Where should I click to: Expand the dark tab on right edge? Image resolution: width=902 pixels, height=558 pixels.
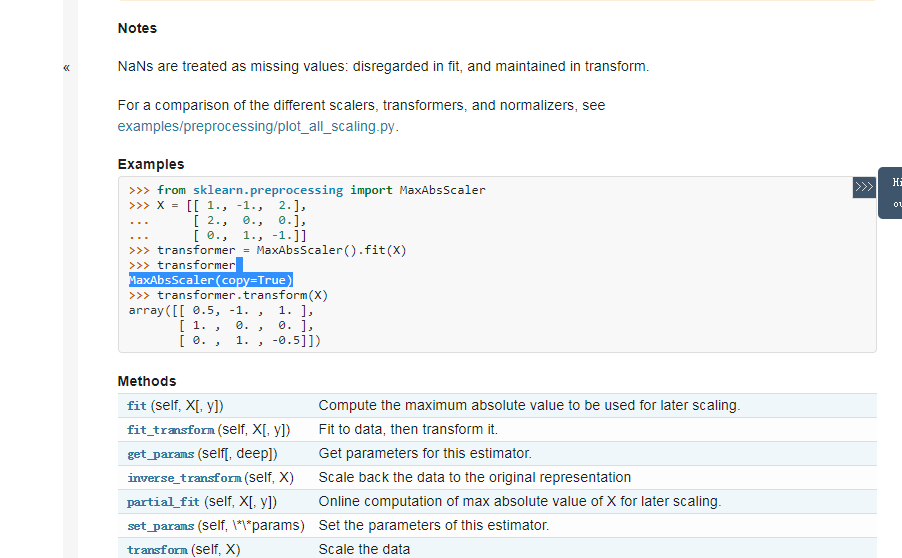891,192
